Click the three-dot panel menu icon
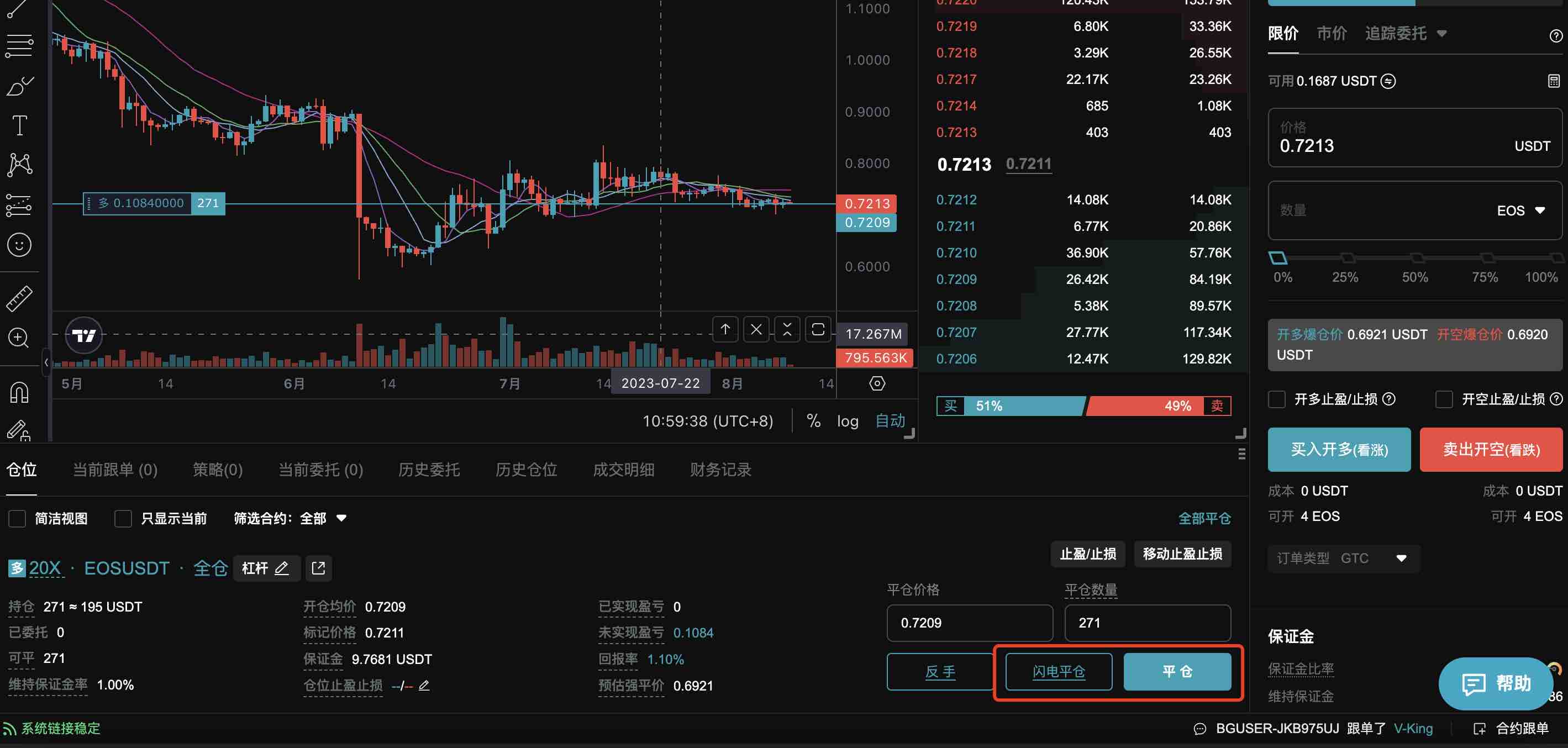 tap(1241, 454)
